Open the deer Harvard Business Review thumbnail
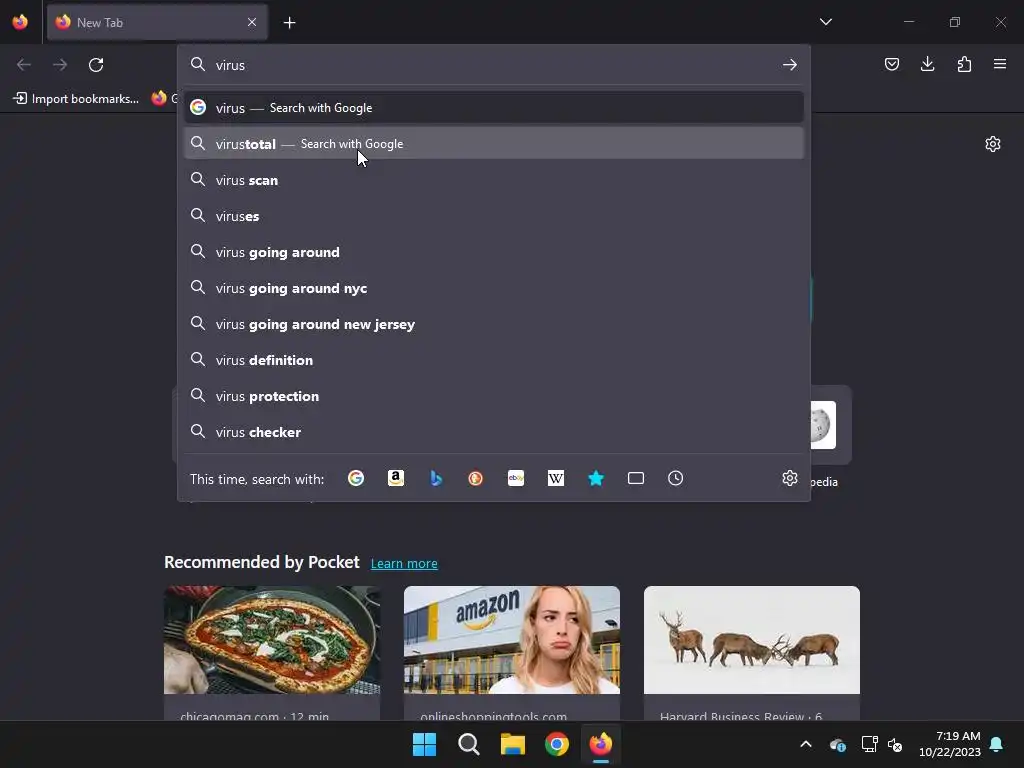Image resolution: width=1024 pixels, height=768 pixels. point(752,639)
